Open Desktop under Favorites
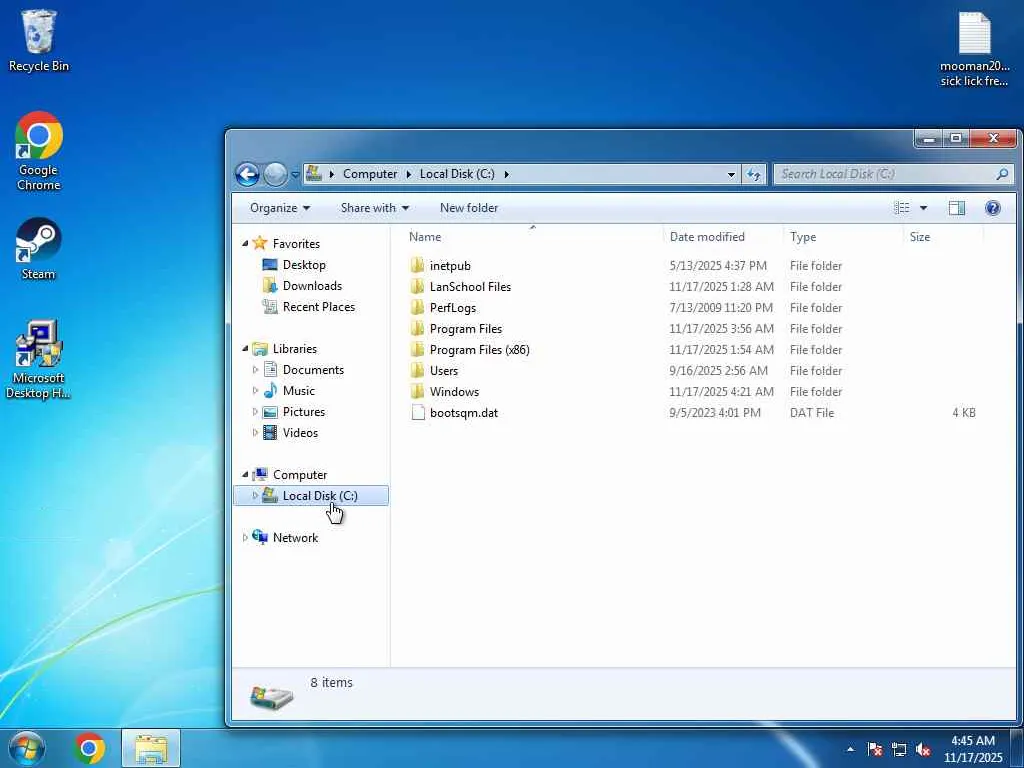 pyautogui.click(x=304, y=264)
